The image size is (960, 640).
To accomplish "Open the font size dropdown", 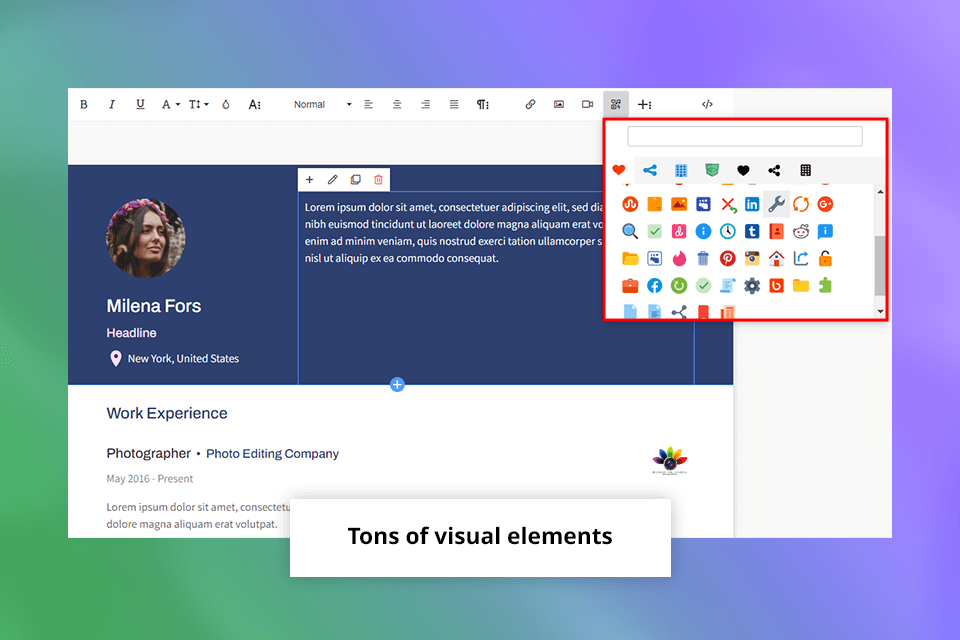I will (x=198, y=104).
